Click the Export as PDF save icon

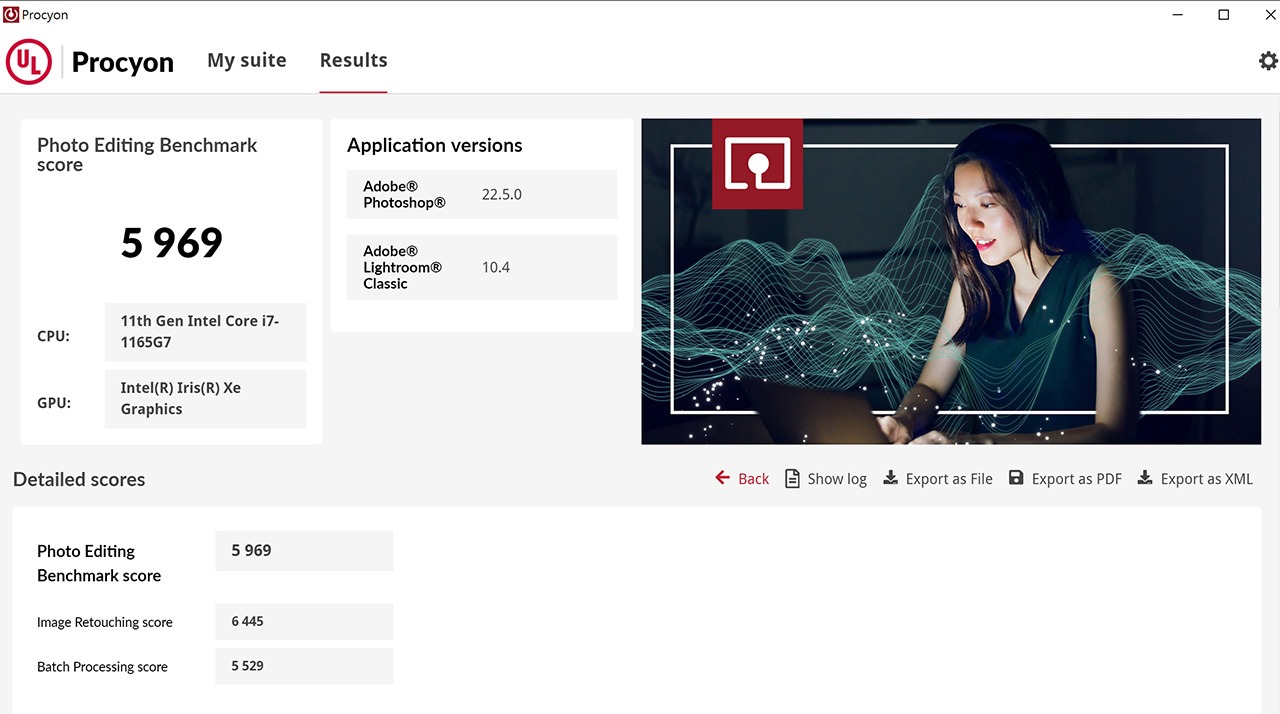tap(1016, 479)
